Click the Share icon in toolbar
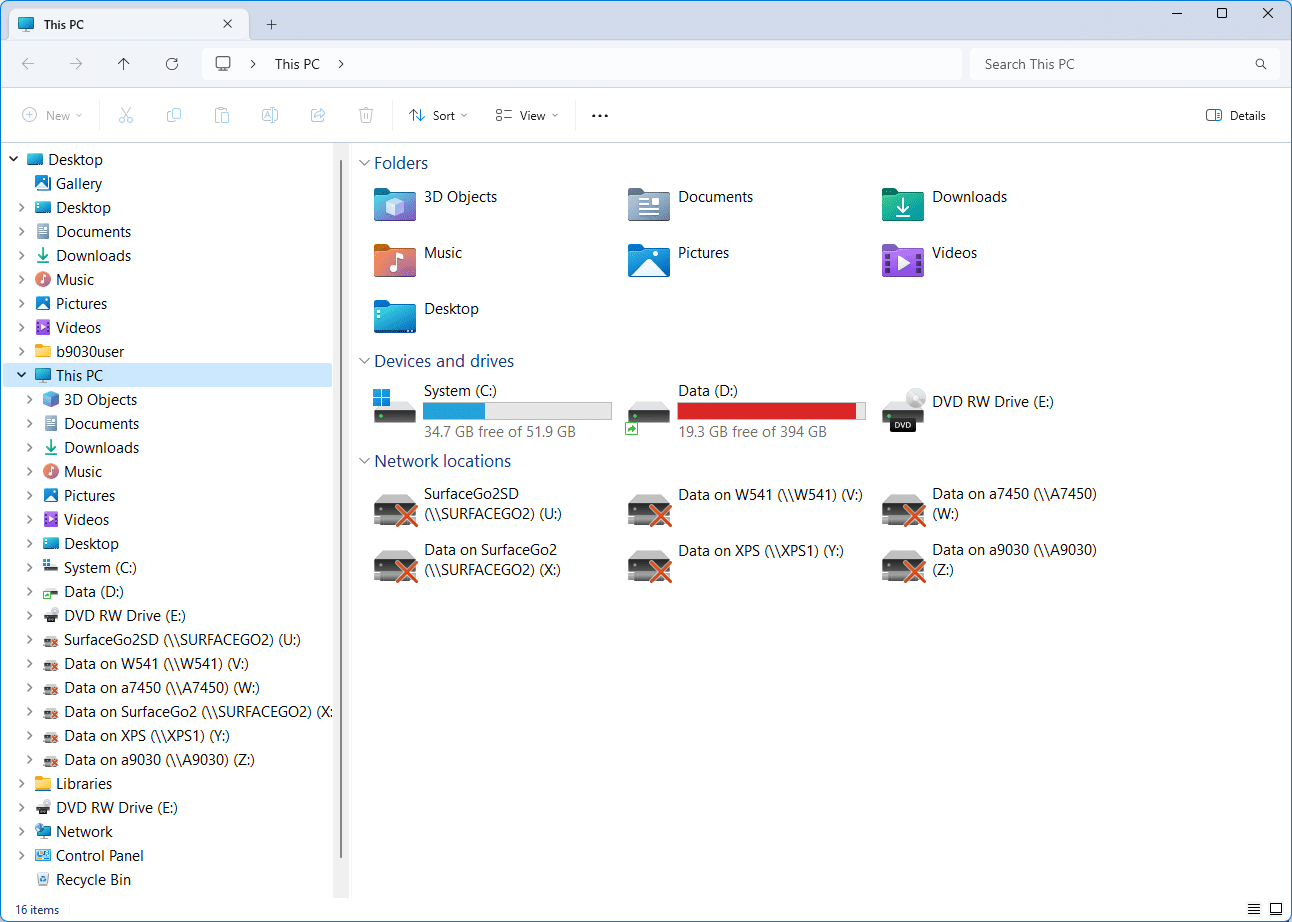This screenshot has width=1292, height=922. click(318, 116)
